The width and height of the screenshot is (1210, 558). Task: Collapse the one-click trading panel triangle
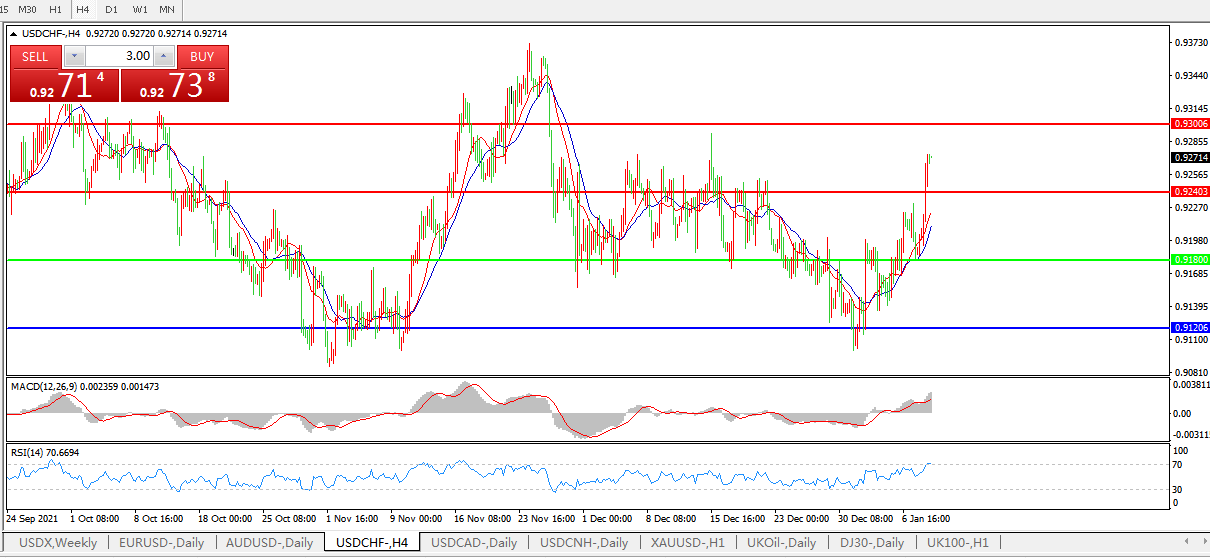click(14, 33)
